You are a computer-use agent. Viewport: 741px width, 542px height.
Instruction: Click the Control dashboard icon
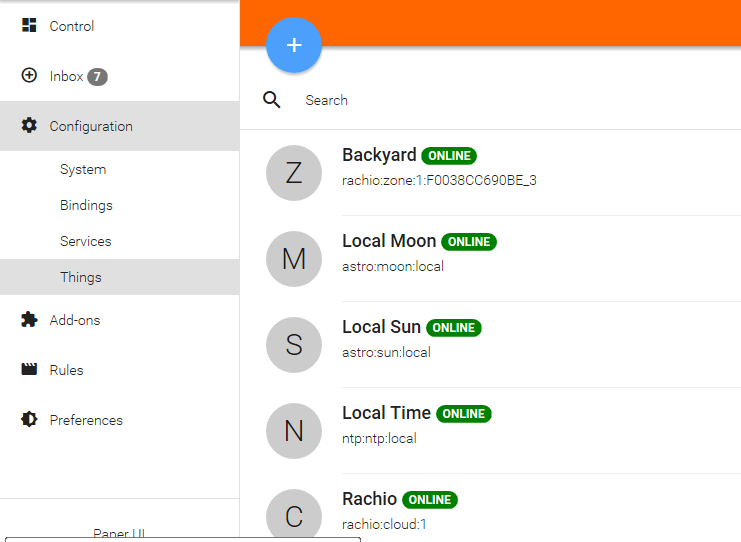[x=29, y=26]
